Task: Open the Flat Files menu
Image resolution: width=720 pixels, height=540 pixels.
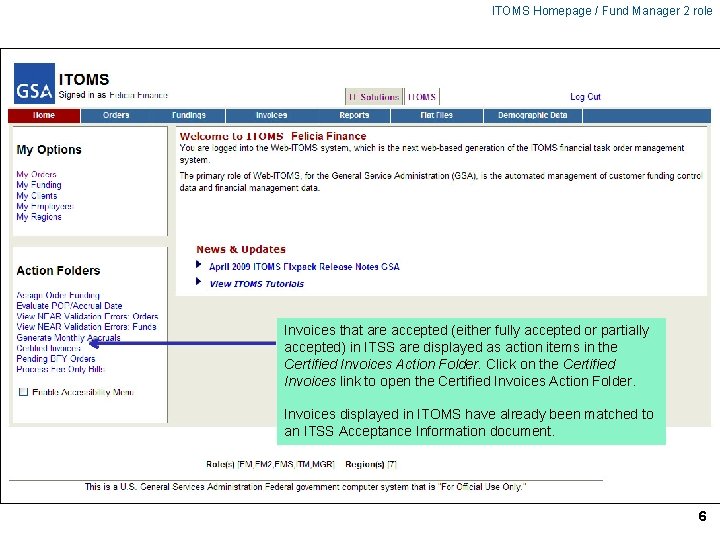Action: click(x=437, y=115)
